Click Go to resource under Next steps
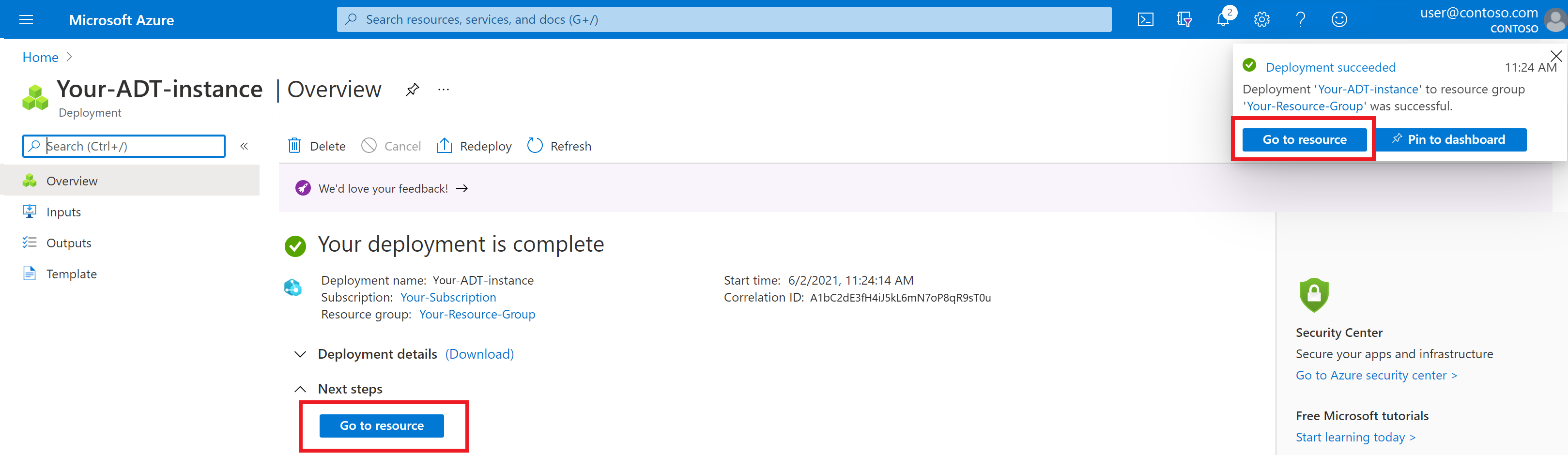 (x=382, y=426)
